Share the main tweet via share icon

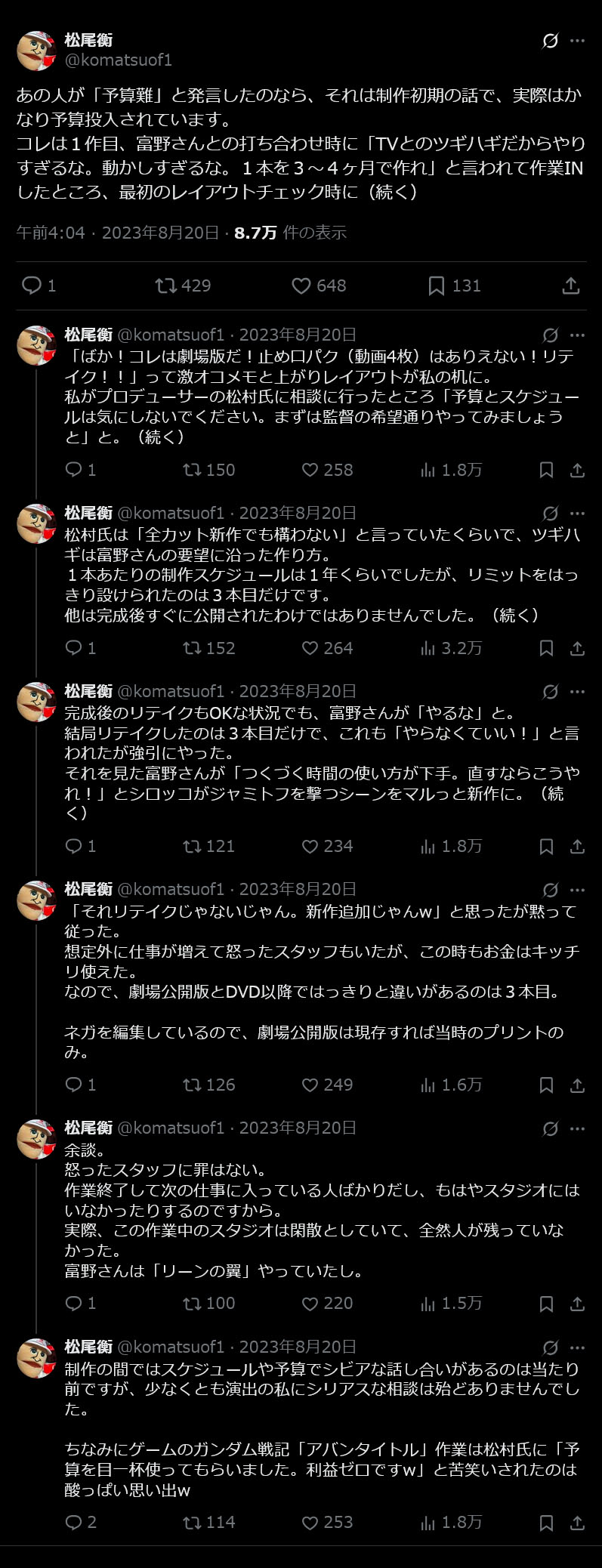(571, 286)
